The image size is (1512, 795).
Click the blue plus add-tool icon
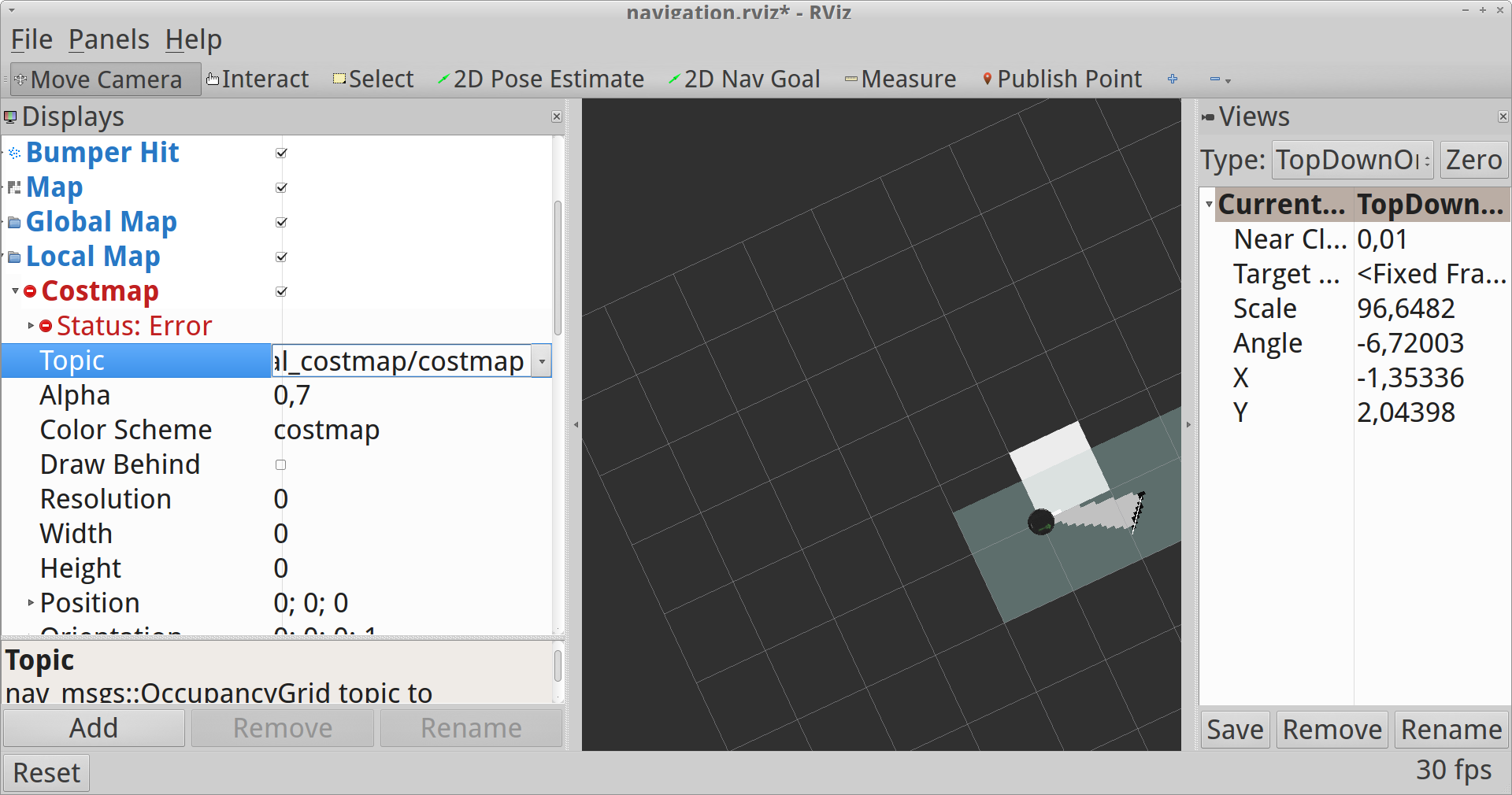tap(1173, 79)
